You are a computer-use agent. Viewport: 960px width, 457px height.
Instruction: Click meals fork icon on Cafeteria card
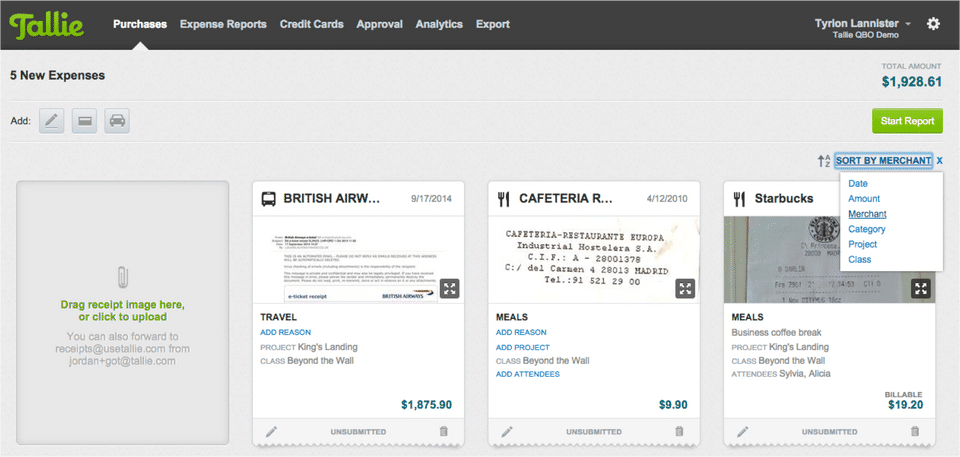tap(504, 198)
